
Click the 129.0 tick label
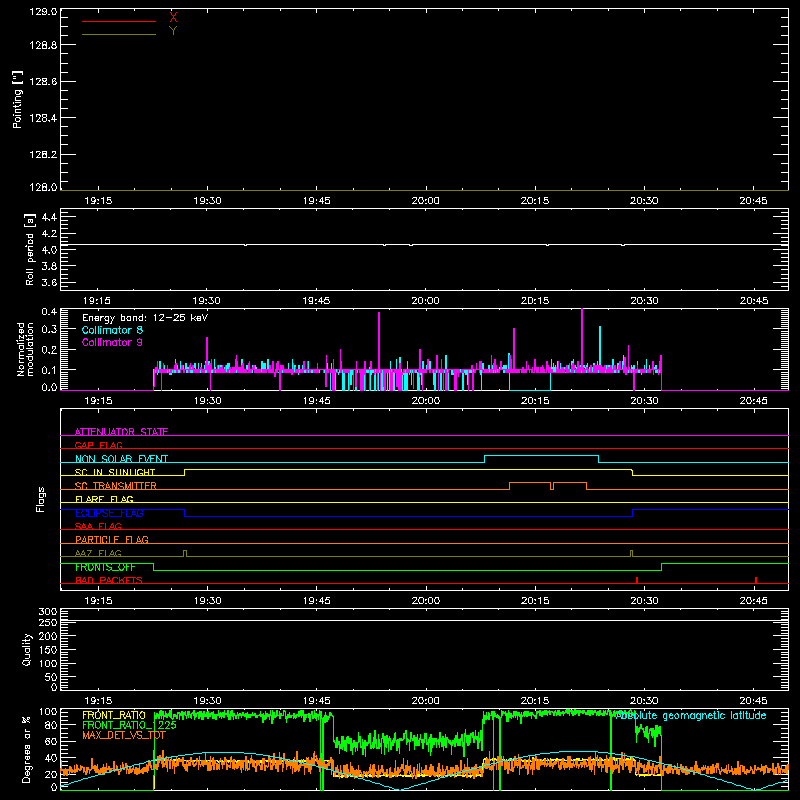(x=43, y=12)
